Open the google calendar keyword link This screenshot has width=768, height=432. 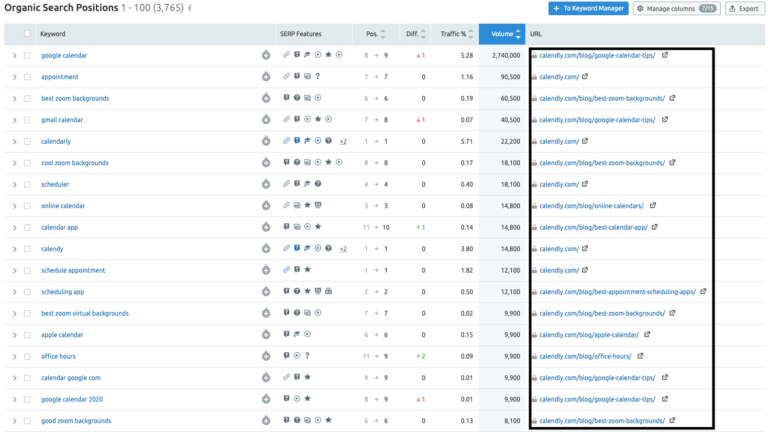click(64, 55)
